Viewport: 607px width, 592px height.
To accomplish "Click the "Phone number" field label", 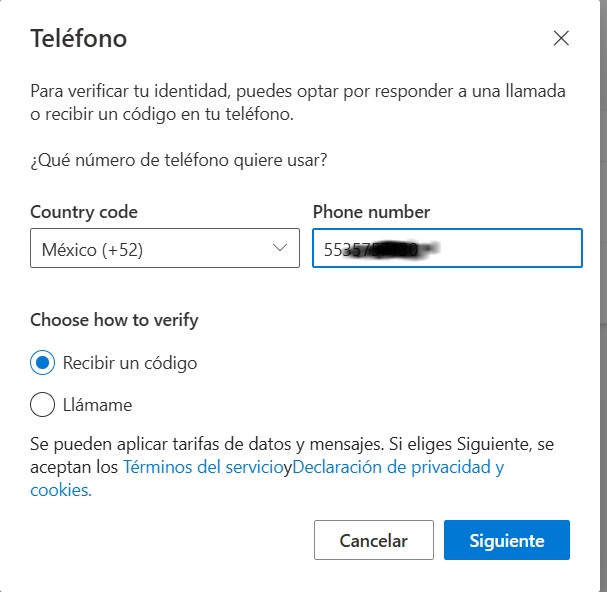I will tap(371, 212).
